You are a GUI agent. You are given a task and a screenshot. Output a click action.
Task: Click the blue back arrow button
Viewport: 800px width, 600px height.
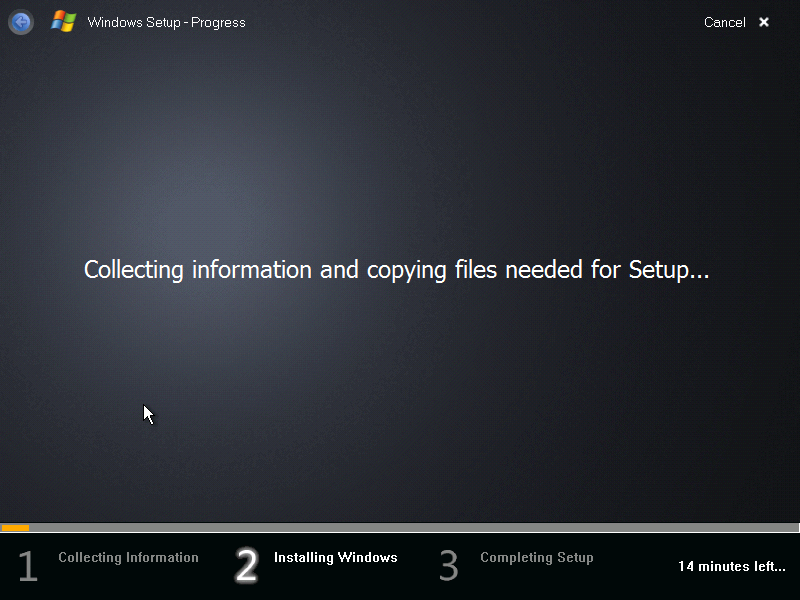(21, 22)
